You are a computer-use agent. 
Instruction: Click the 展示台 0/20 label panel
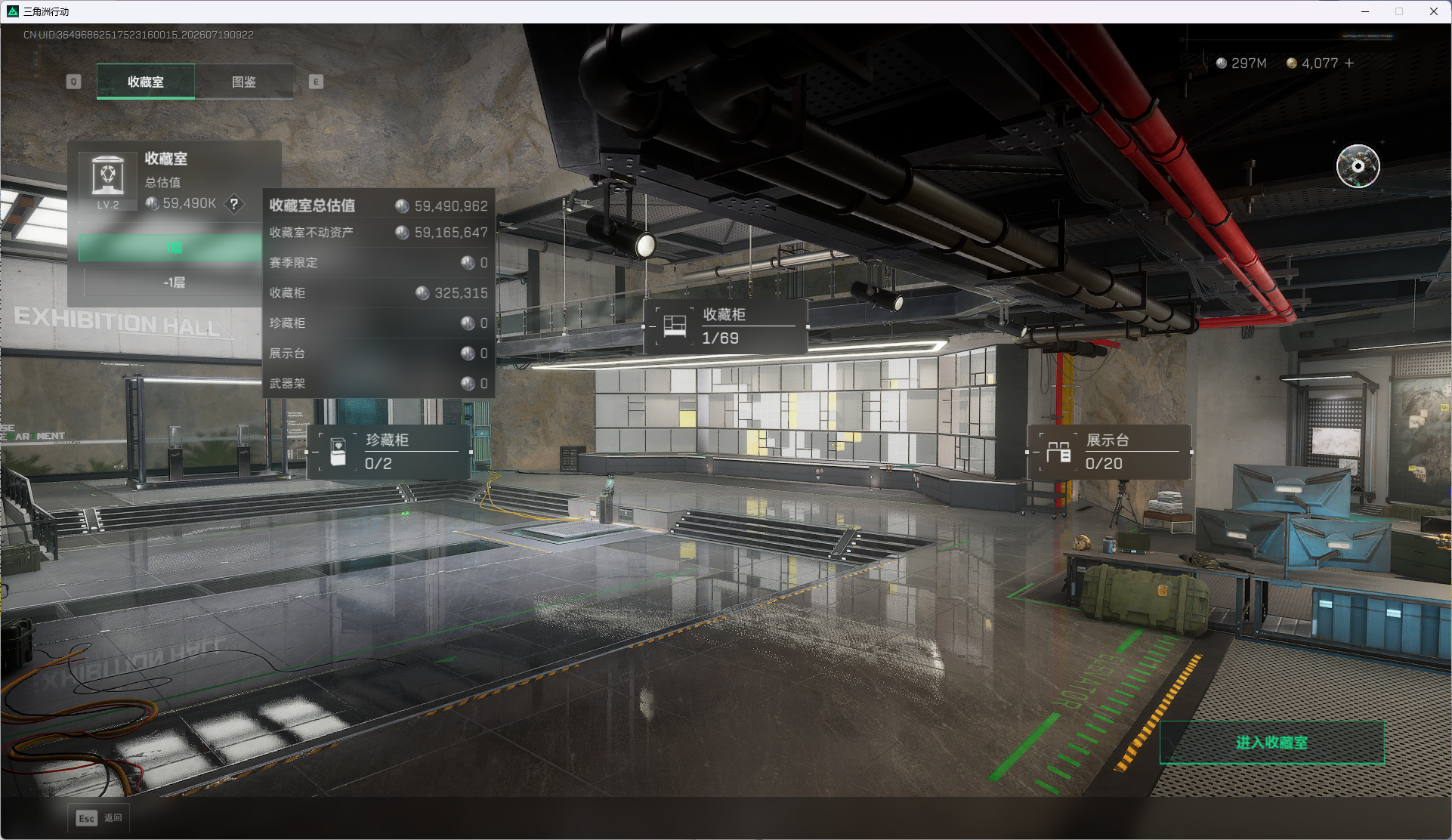pos(1109,452)
